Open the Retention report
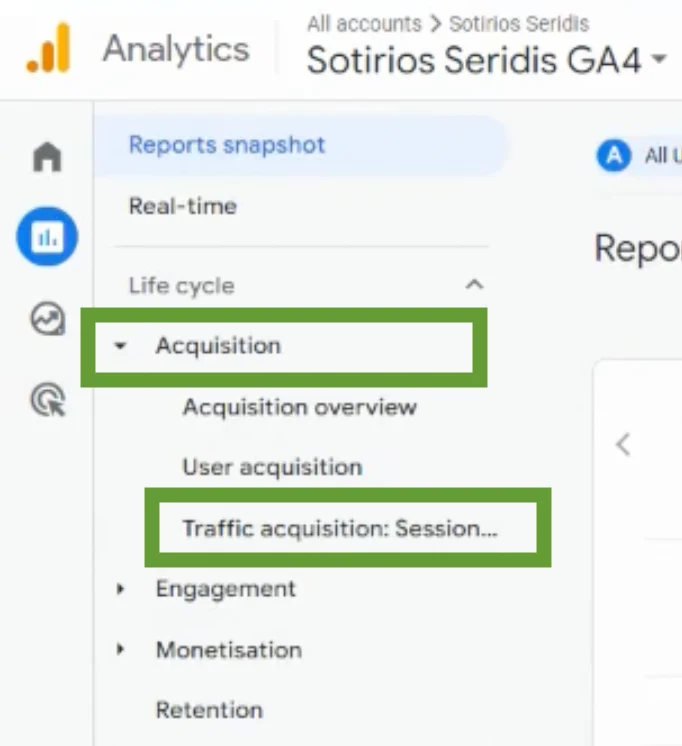The height and width of the screenshot is (746, 682). 209,710
